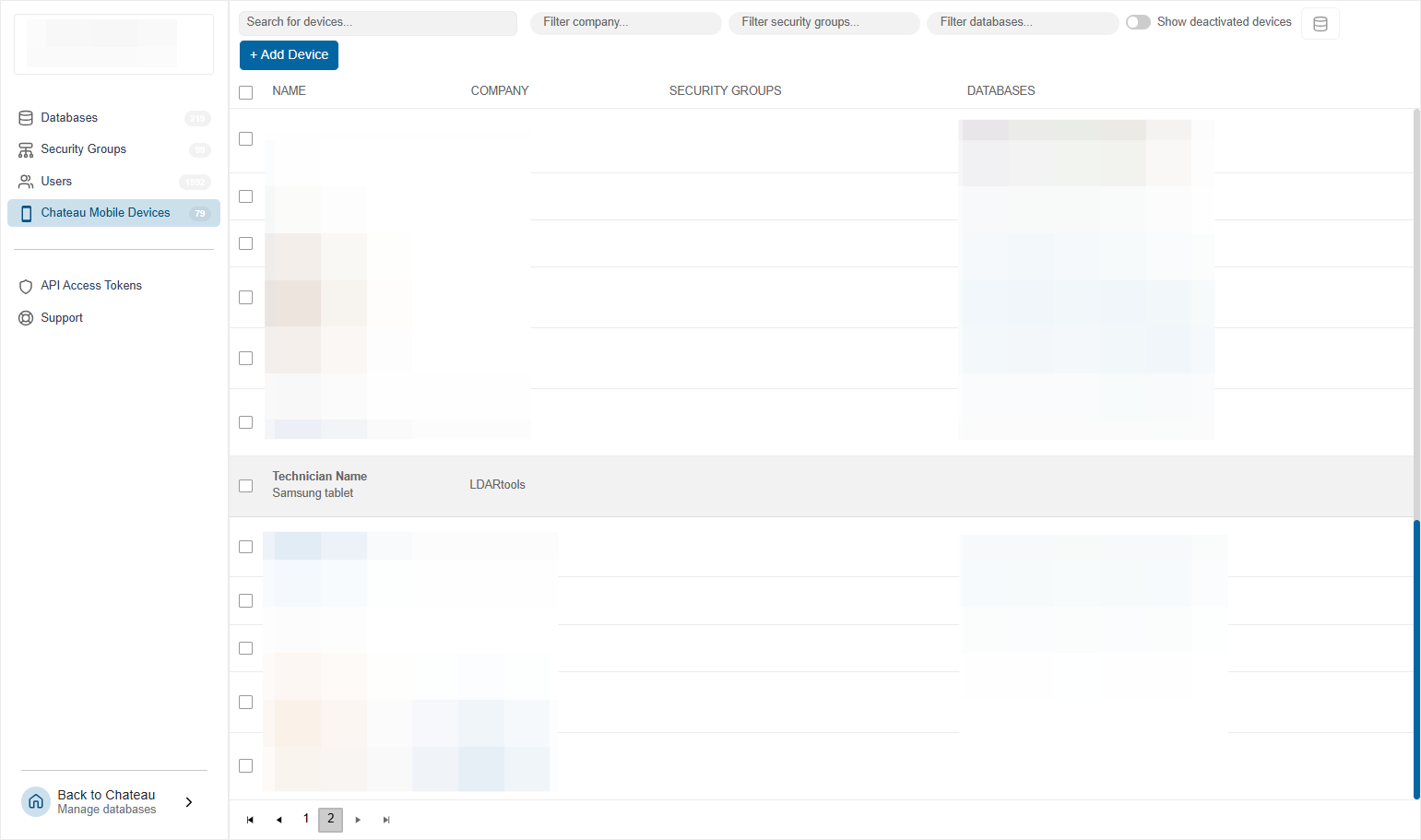Sort by the SECURITY GROUPS column header
This screenshot has width=1421, height=840.
coord(725,91)
